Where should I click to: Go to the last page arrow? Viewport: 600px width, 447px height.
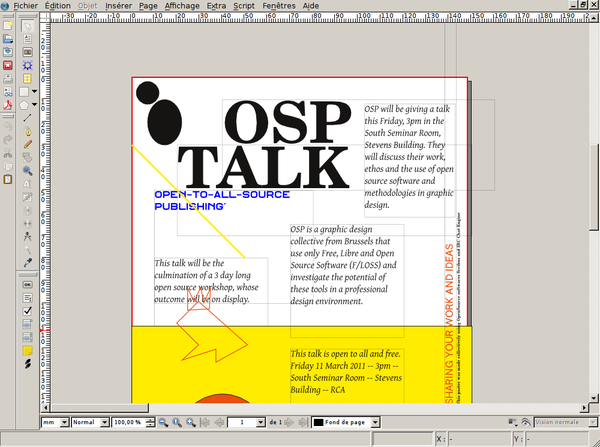click(x=303, y=422)
